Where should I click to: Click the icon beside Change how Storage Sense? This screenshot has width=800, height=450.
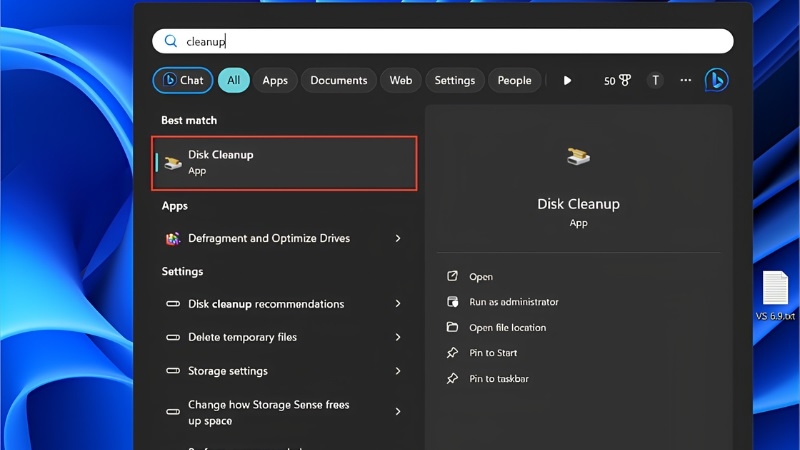point(173,412)
